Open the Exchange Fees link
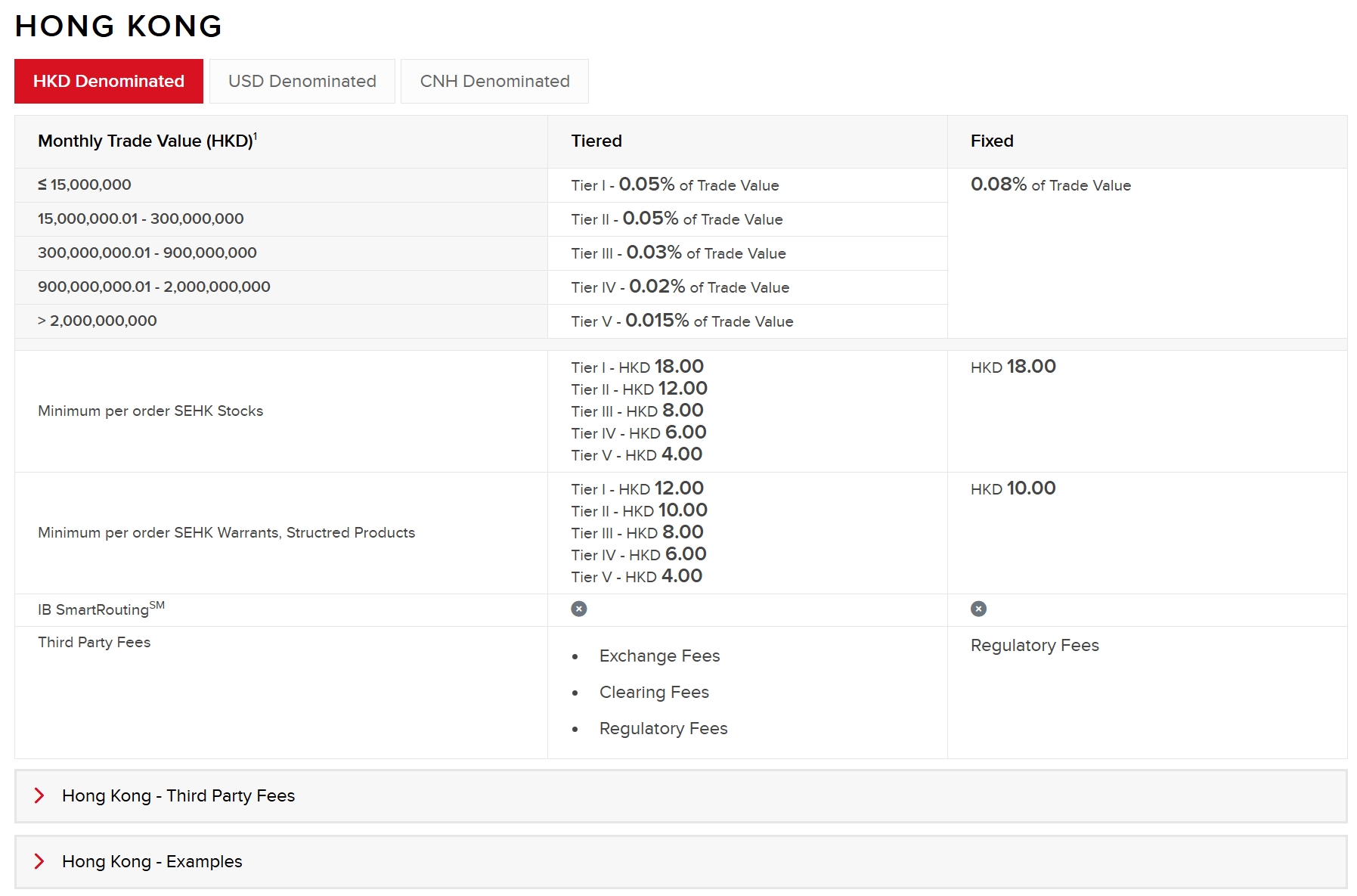This screenshot has width=1357, height=896. click(659, 656)
